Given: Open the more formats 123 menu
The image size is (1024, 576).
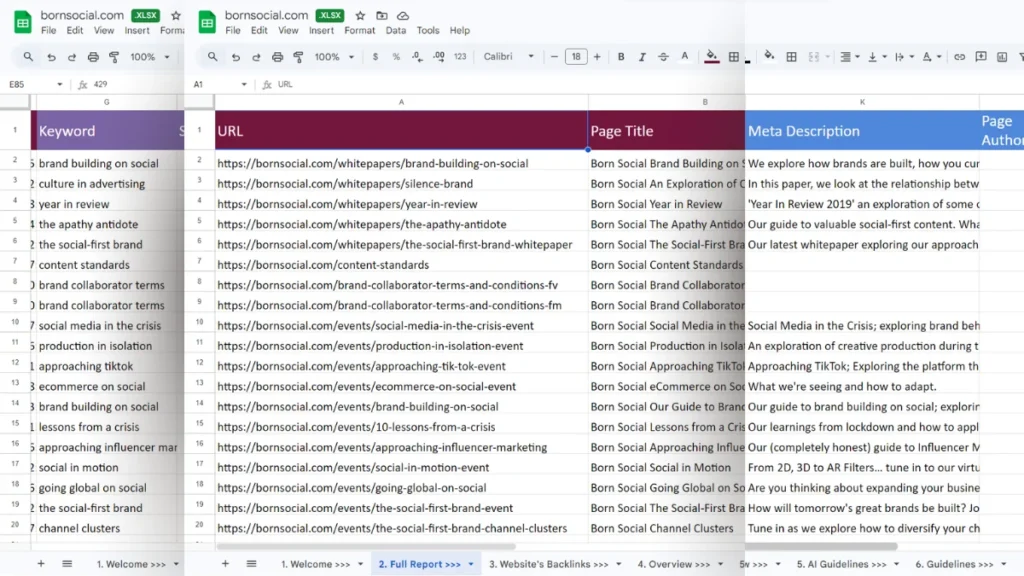Looking at the screenshot, I should [x=460, y=57].
